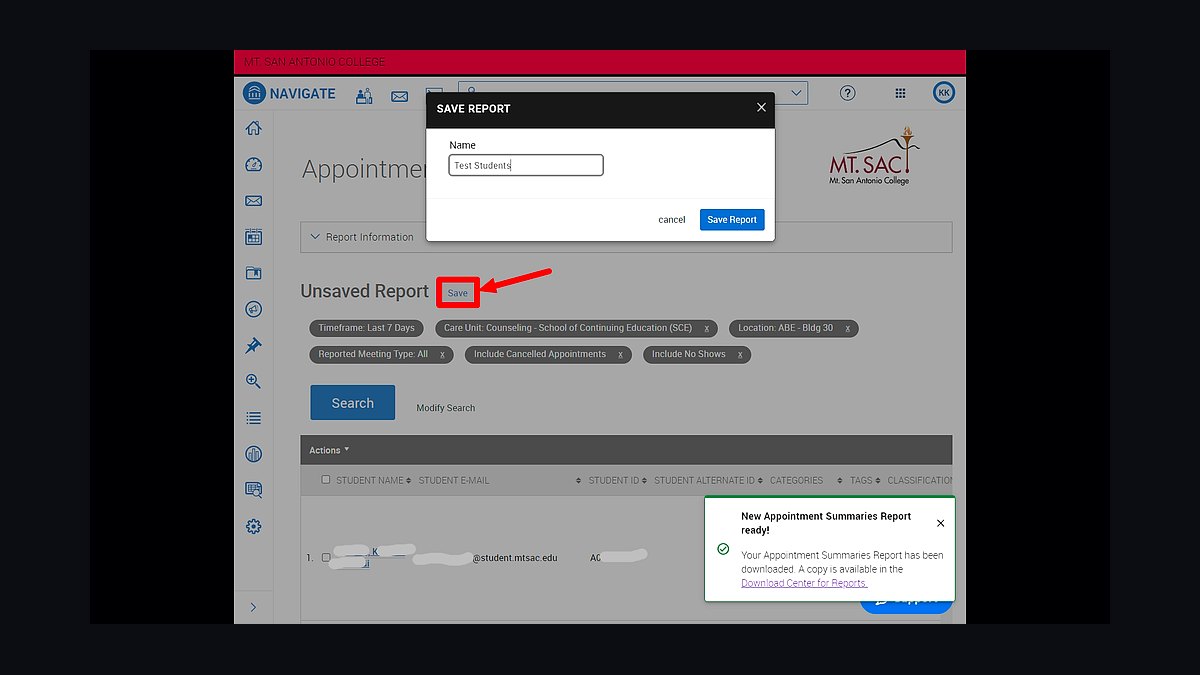Viewport: 1200px width, 675px height.
Task: Open the magnifier advanced search icon in sidebar
Action: [253, 381]
